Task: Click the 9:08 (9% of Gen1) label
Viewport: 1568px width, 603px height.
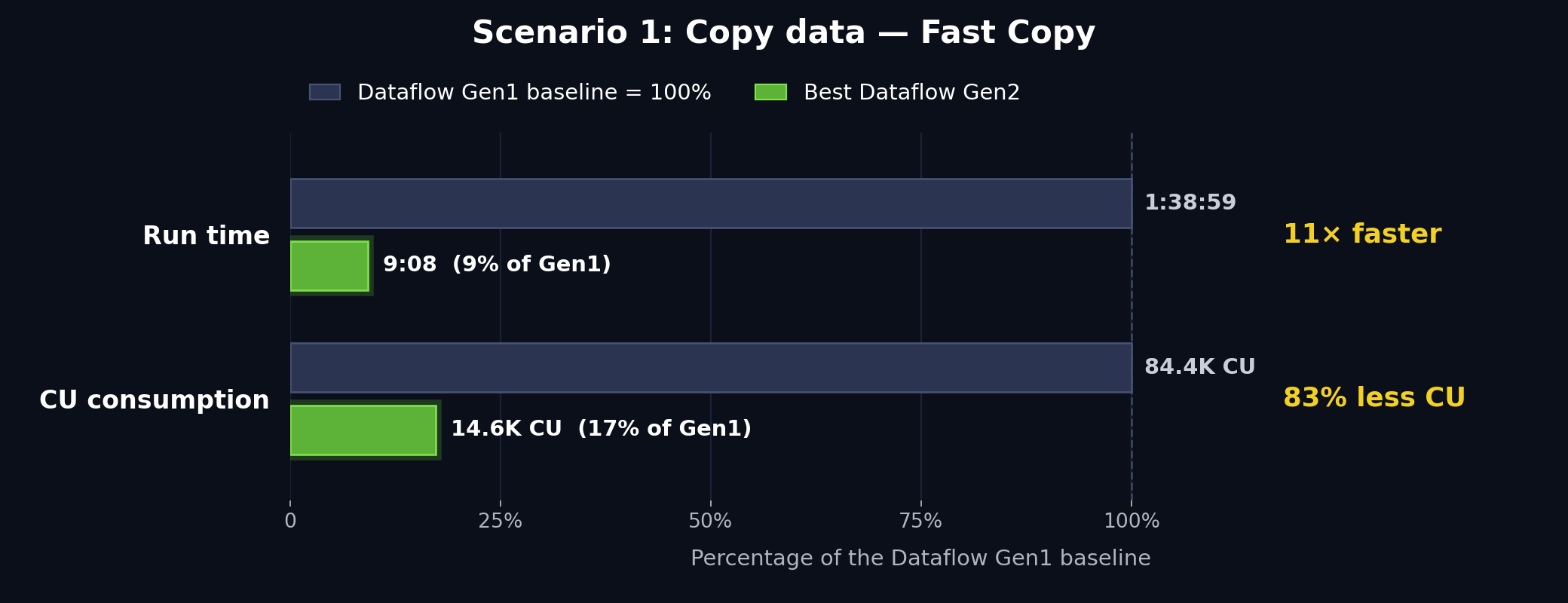Action: coord(497,265)
